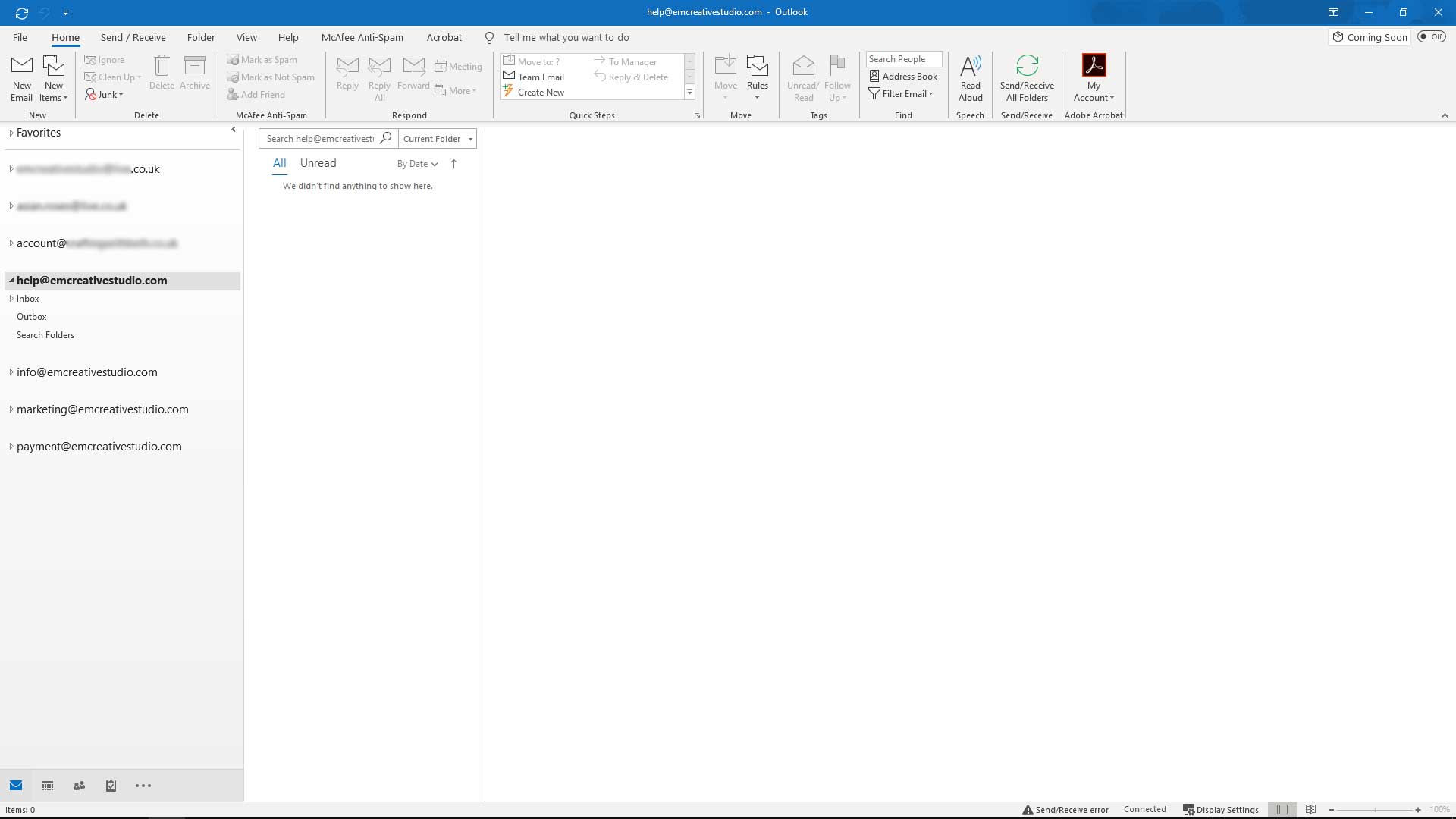
Task: Collapse the ribbon chevron
Action: tap(1445, 115)
